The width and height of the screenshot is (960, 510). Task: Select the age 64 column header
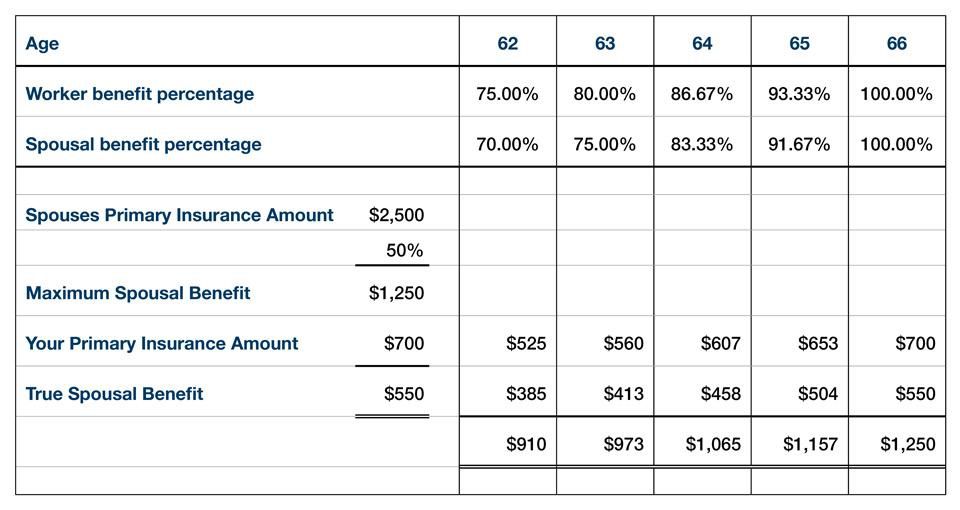[x=702, y=43]
